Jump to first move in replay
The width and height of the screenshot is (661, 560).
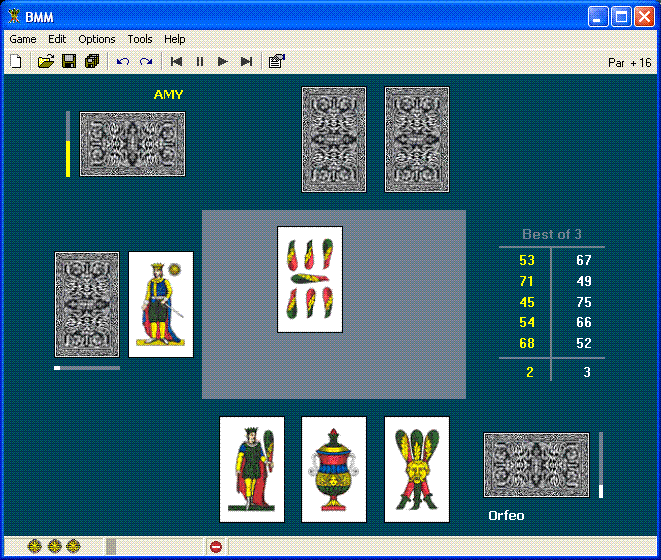[176, 62]
